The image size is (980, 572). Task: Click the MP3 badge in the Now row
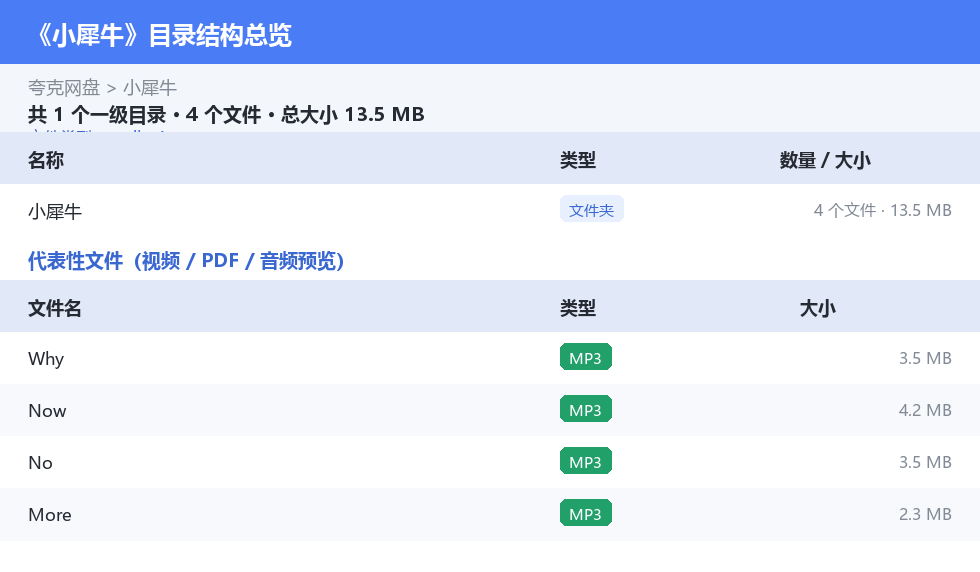coord(586,409)
